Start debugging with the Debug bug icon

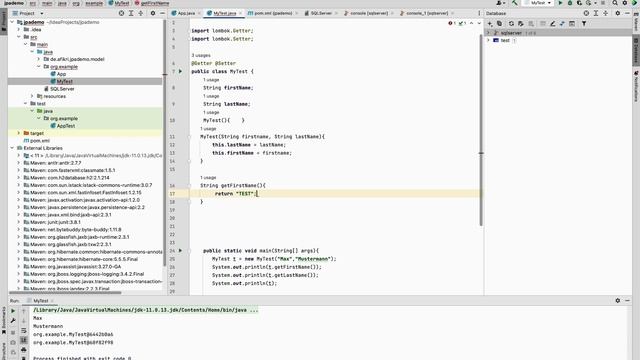coord(570,3)
